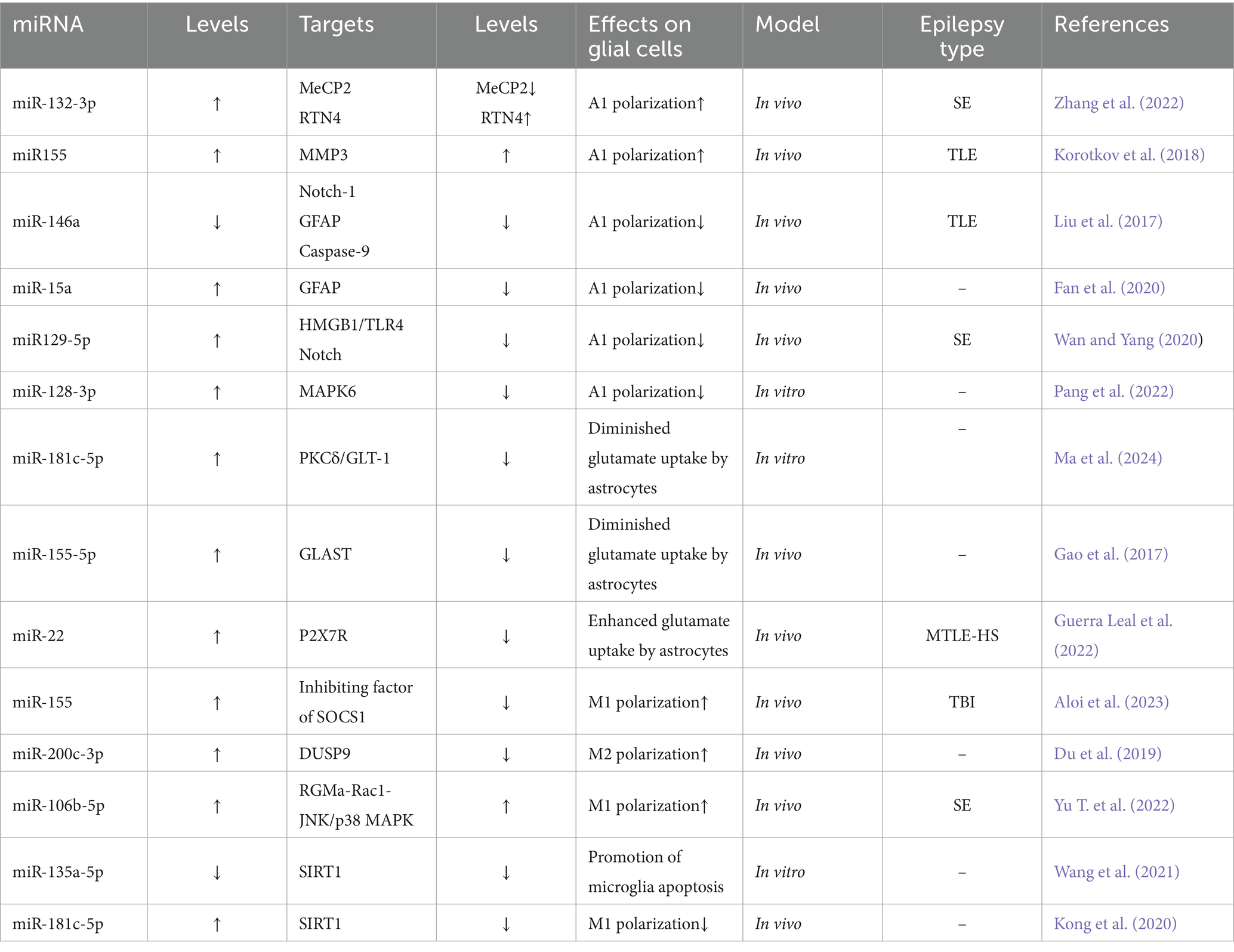Click the Wan and Yang (2020) citation
Screen dimensions: 1234x952
pos(1128,339)
